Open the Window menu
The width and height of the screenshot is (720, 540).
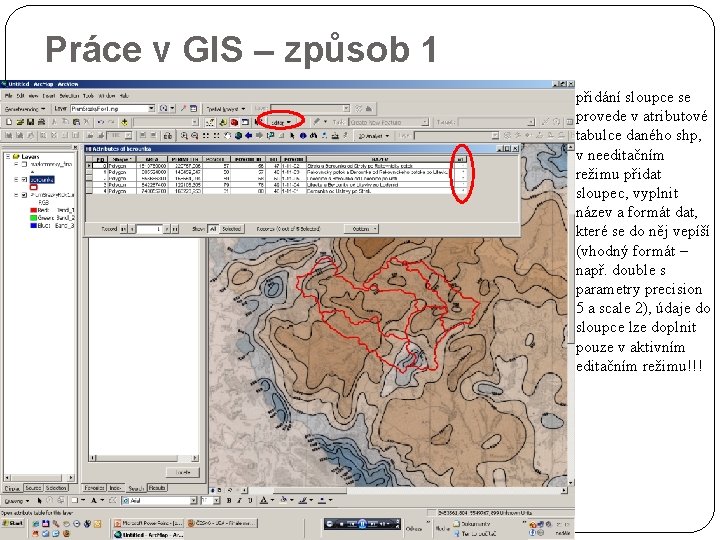pos(107,96)
